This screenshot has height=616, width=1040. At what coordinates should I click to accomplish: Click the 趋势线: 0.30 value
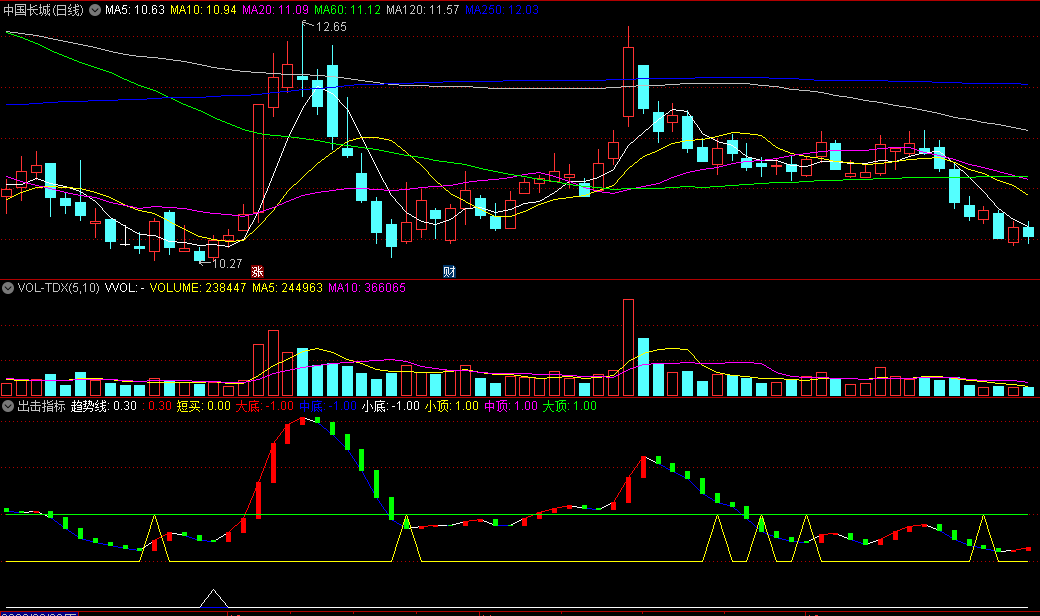103,406
